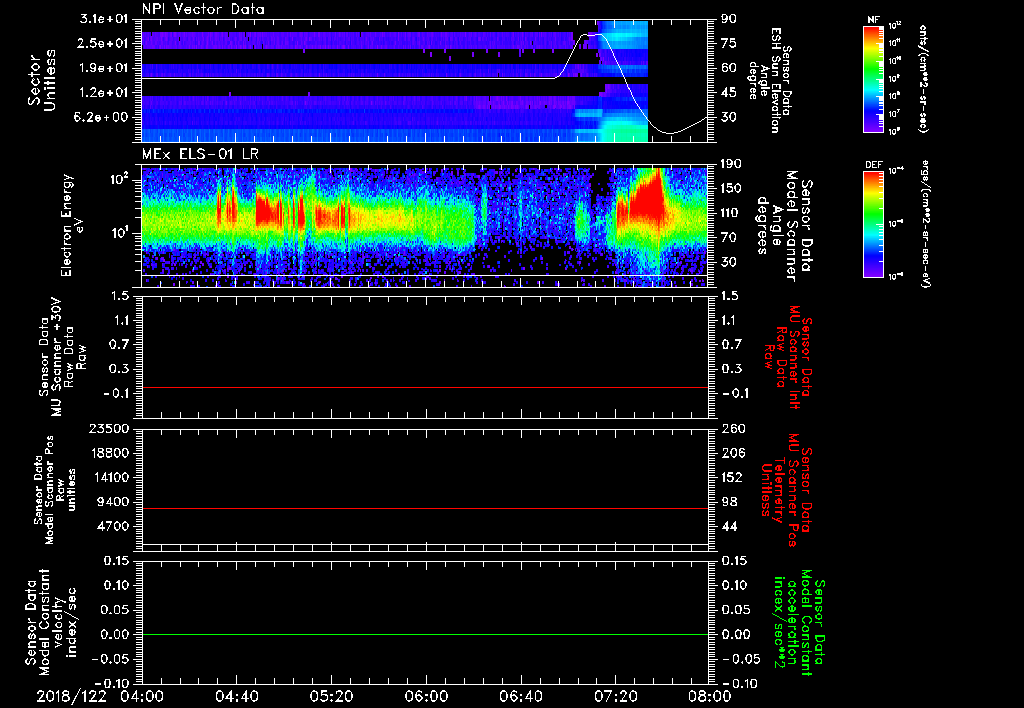The width and height of the screenshot is (1024, 708).
Task: Click the "Electron Energy eV" axis title
Action: (72, 225)
